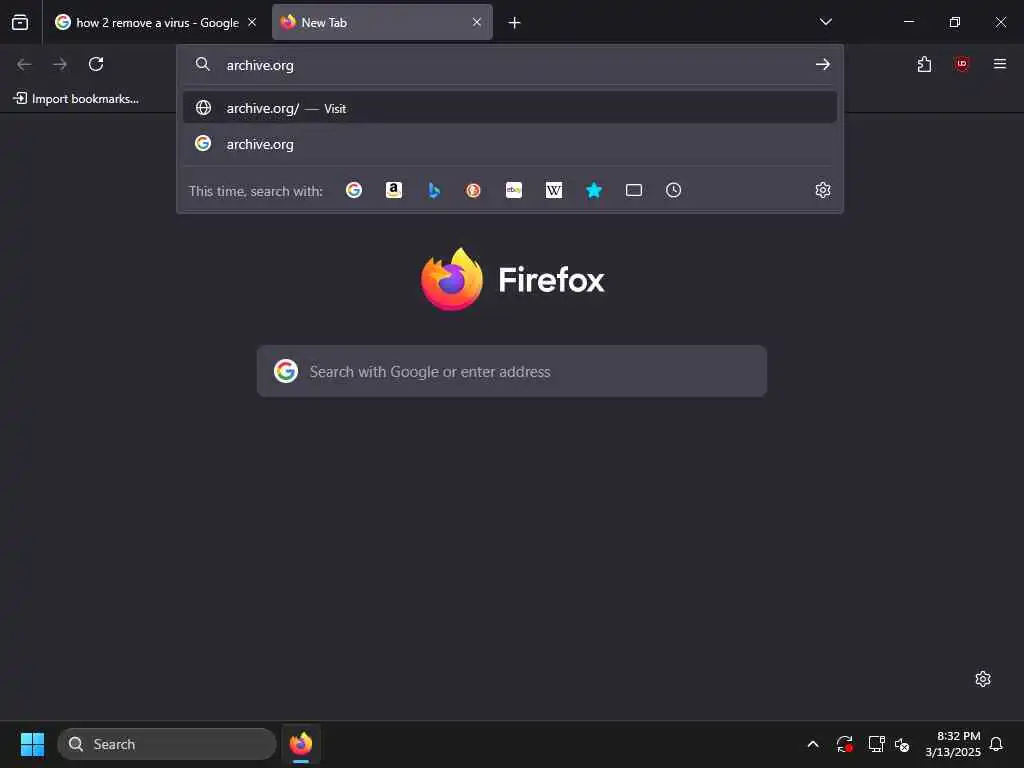Viewport: 1024px width, 768px height.
Task: Click the Go arrow in address bar
Action: (x=823, y=64)
